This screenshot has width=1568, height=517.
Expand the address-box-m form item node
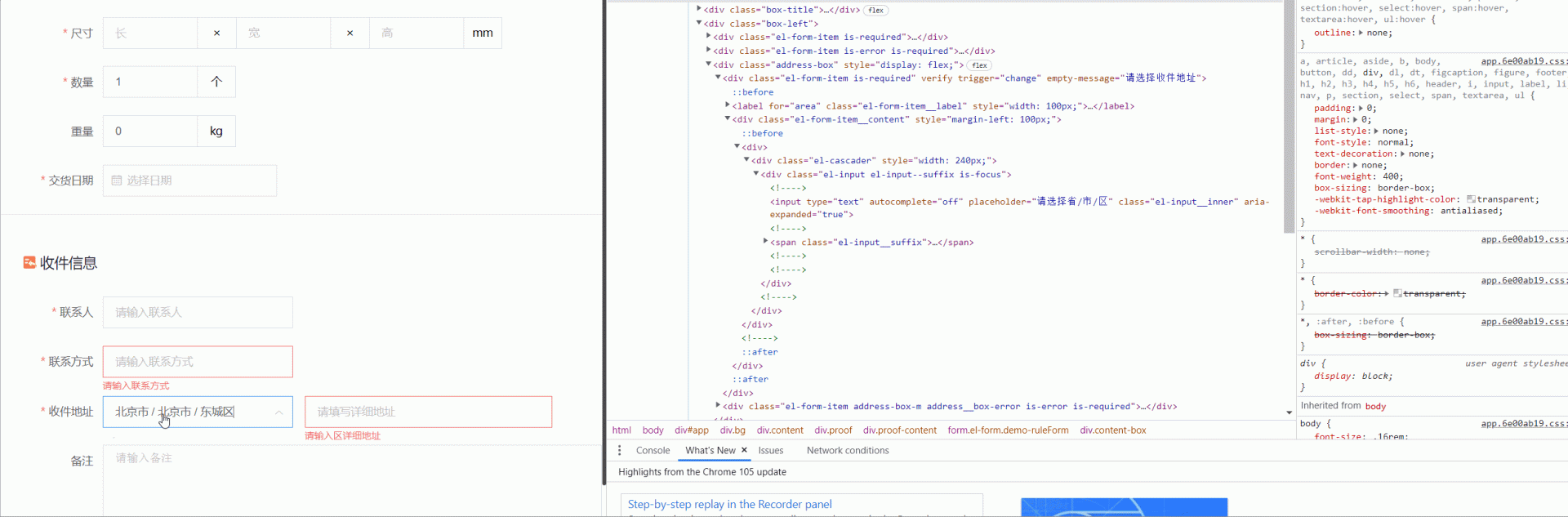718,405
